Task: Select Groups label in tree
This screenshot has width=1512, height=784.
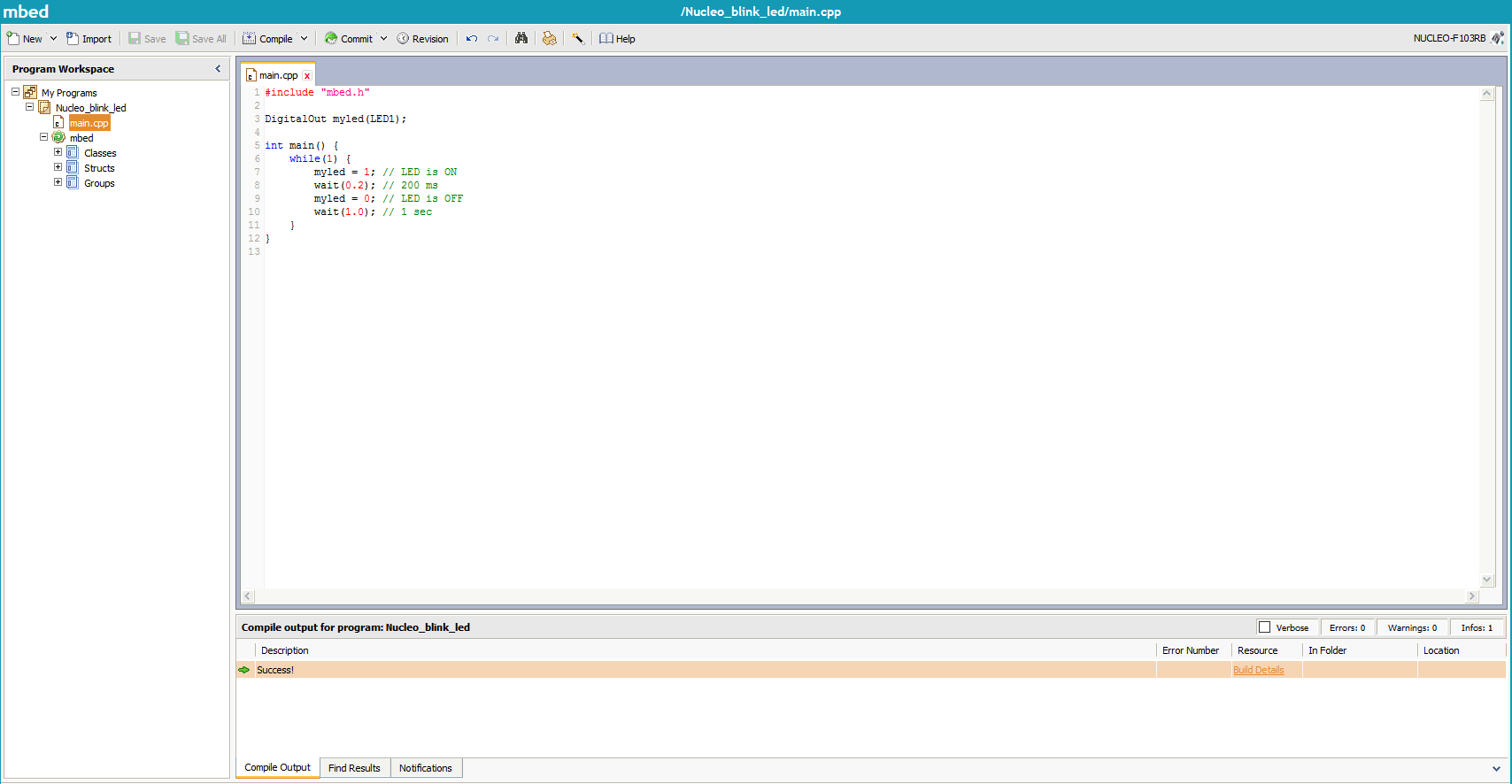Action: (99, 183)
